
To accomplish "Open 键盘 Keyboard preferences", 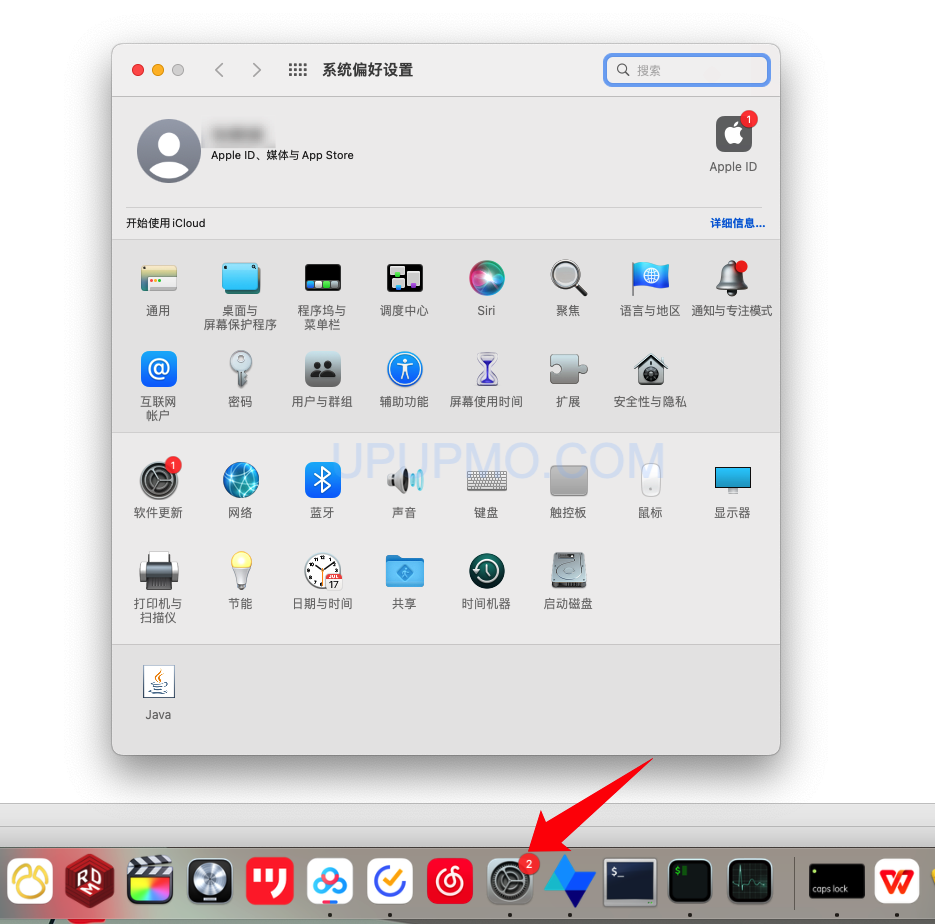I will click(x=487, y=480).
